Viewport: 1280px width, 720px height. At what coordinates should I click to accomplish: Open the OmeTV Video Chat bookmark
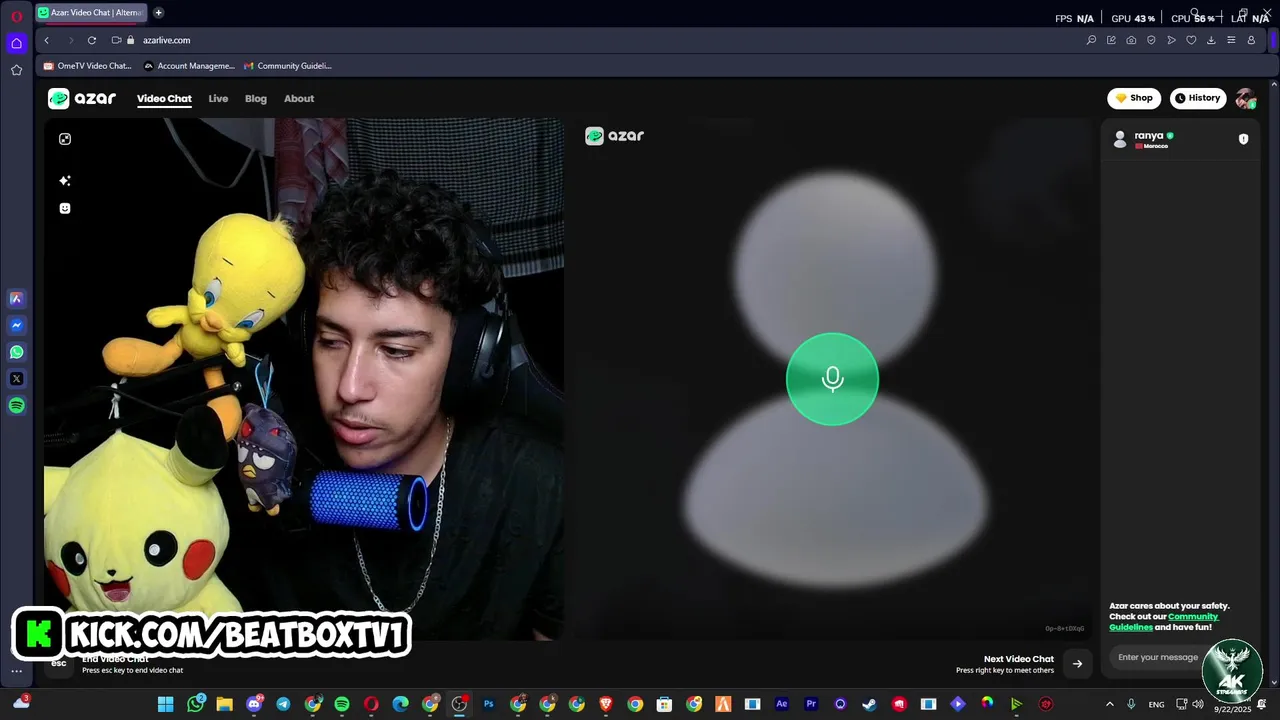(87, 66)
